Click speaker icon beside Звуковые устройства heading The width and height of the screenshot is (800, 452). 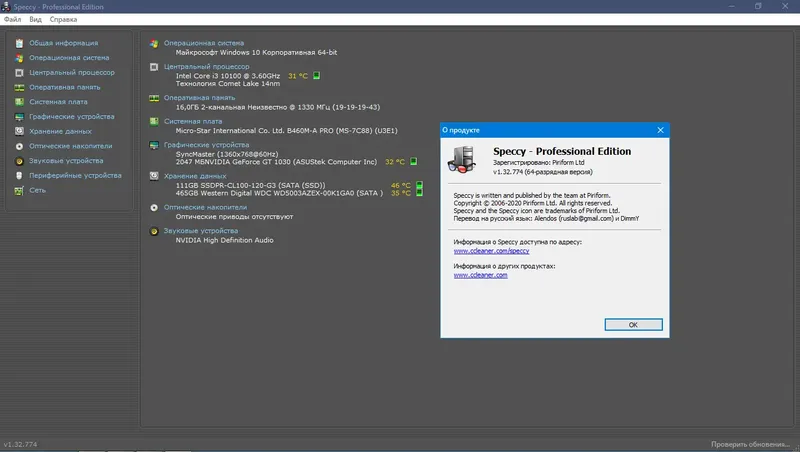click(154, 231)
